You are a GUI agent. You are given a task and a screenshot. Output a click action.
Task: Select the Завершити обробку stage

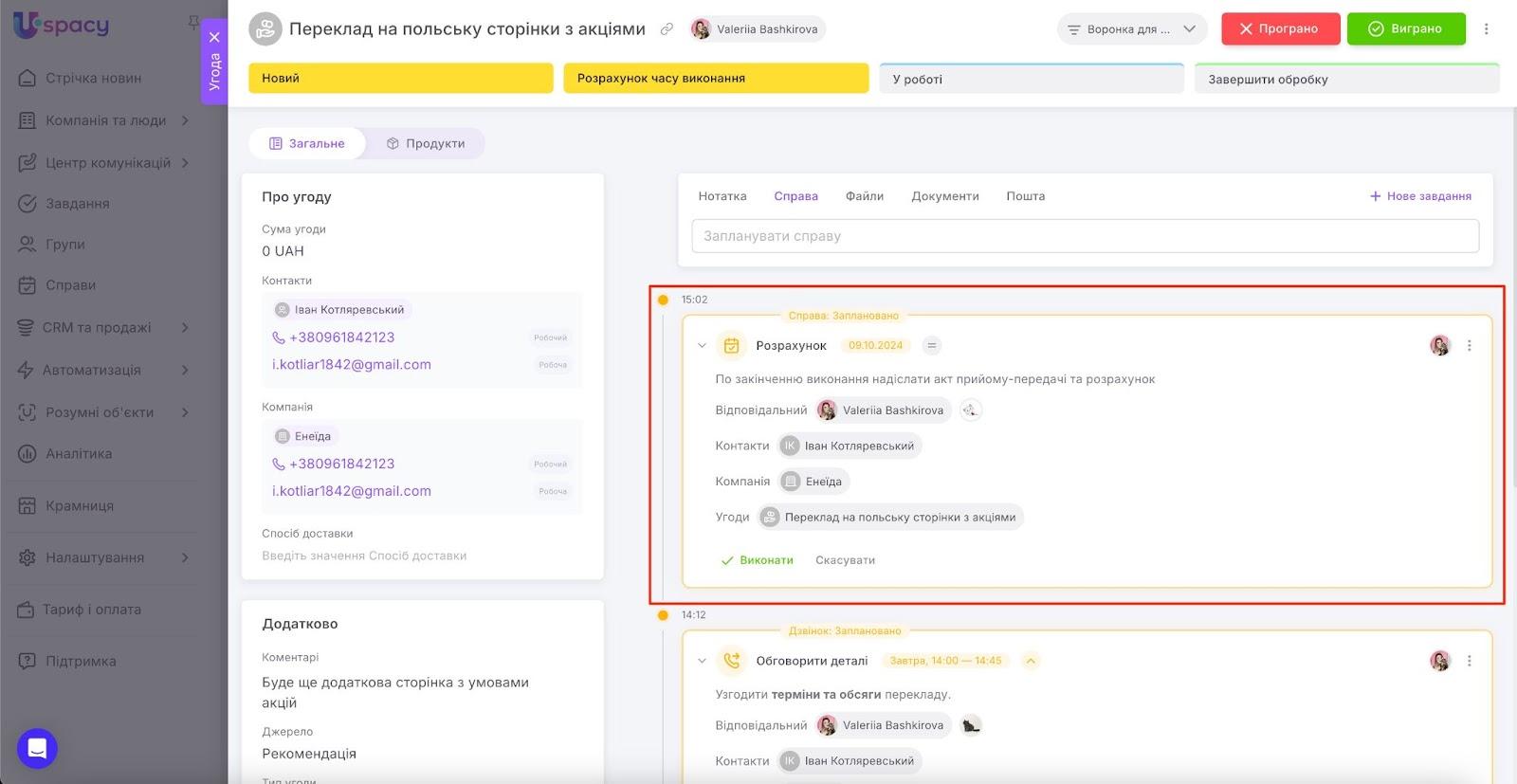(1345, 79)
